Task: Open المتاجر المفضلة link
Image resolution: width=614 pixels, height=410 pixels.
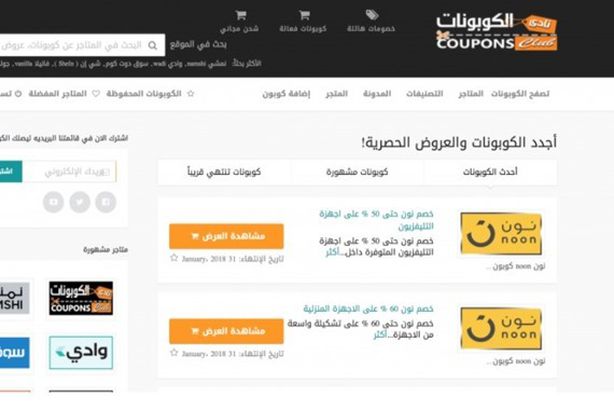Action: (x=58, y=94)
